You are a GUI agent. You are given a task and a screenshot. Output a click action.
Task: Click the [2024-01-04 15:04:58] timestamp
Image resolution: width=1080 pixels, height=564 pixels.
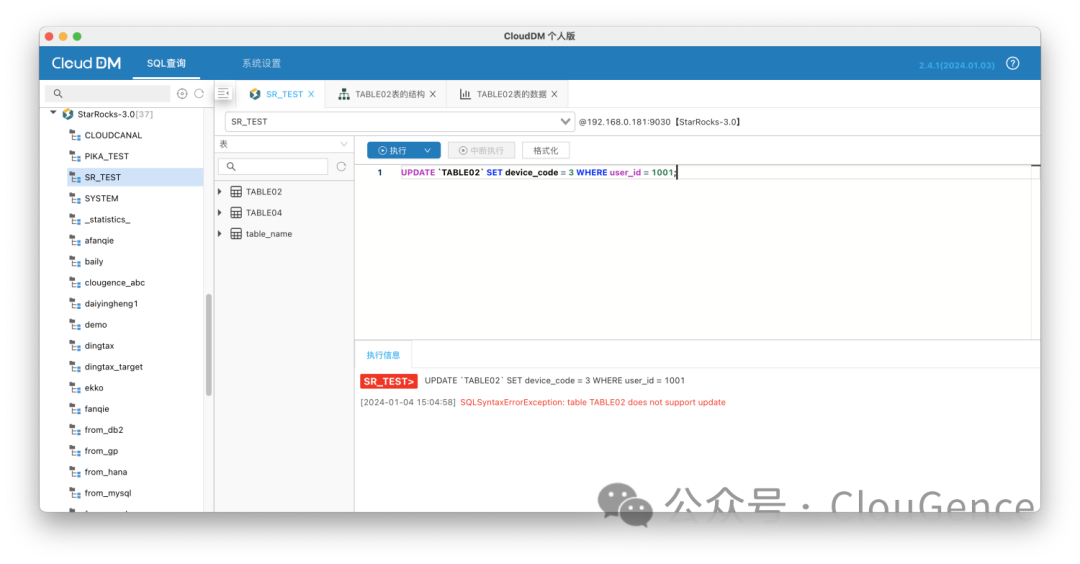(408, 402)
